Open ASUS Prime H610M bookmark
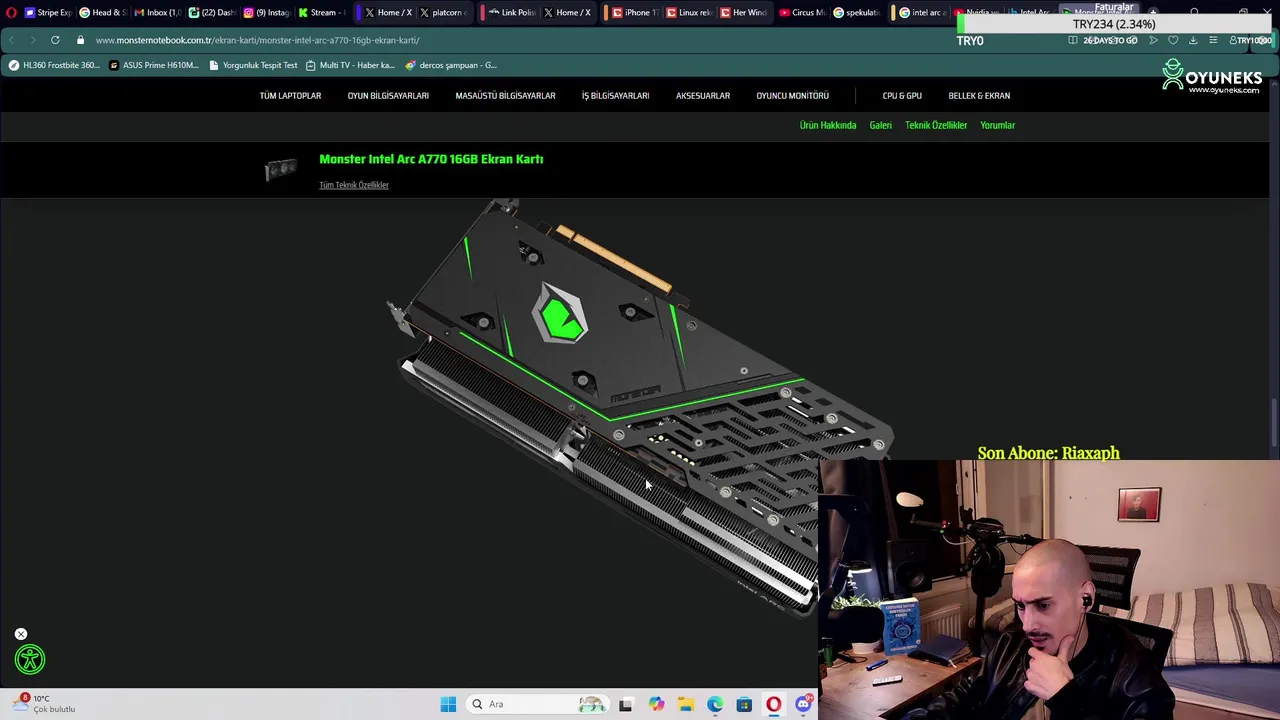The width and height of the screenshot is (1280, 720). coord(154,65)
